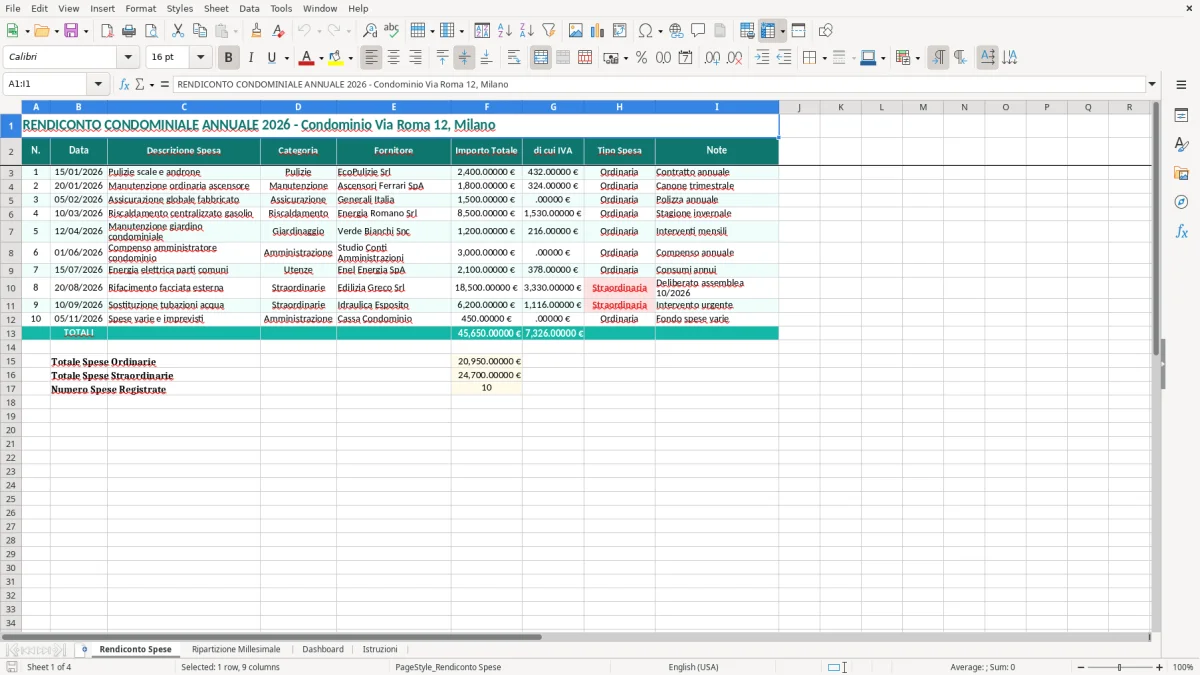Expand the formula bar

click(x=1152, y=84)
